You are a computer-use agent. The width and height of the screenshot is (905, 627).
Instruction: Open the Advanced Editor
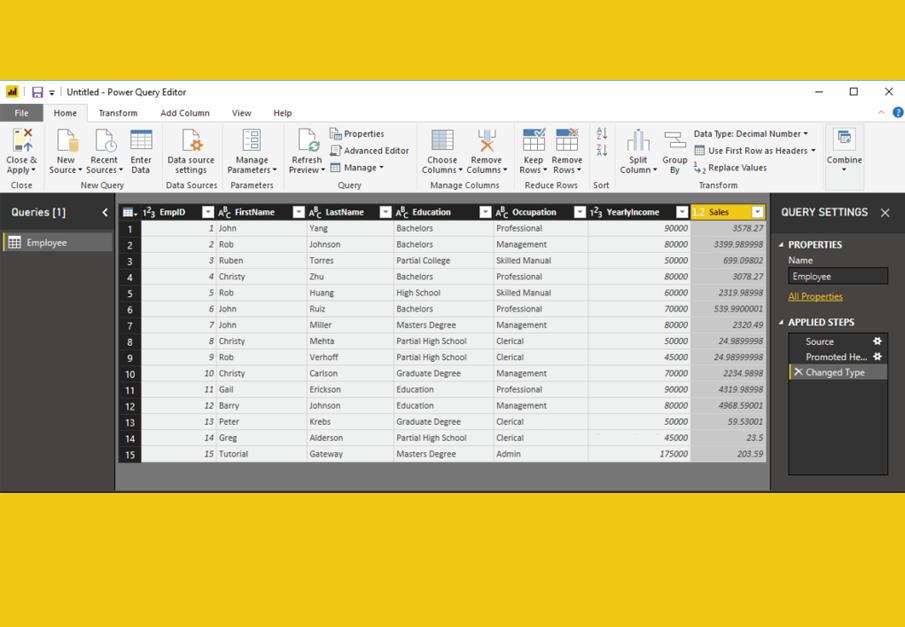tap(369, 151)
